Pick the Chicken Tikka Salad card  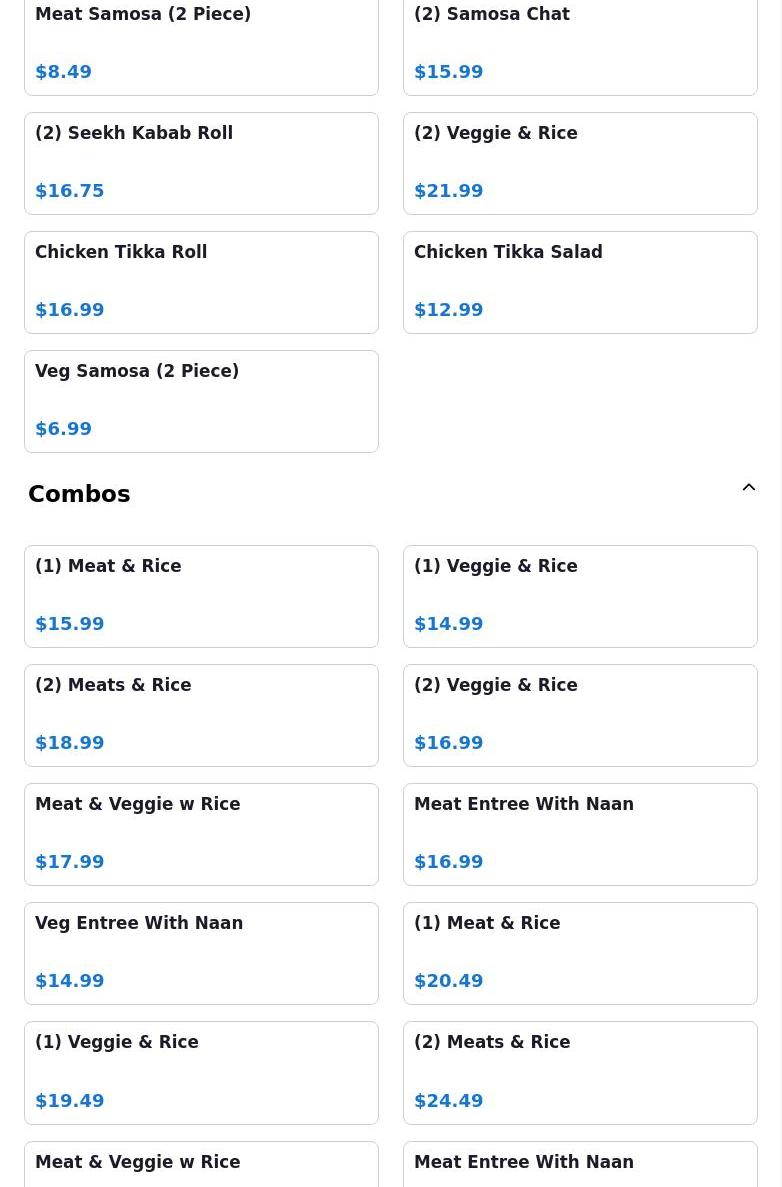pyautogui.click(x=580, y=282)
